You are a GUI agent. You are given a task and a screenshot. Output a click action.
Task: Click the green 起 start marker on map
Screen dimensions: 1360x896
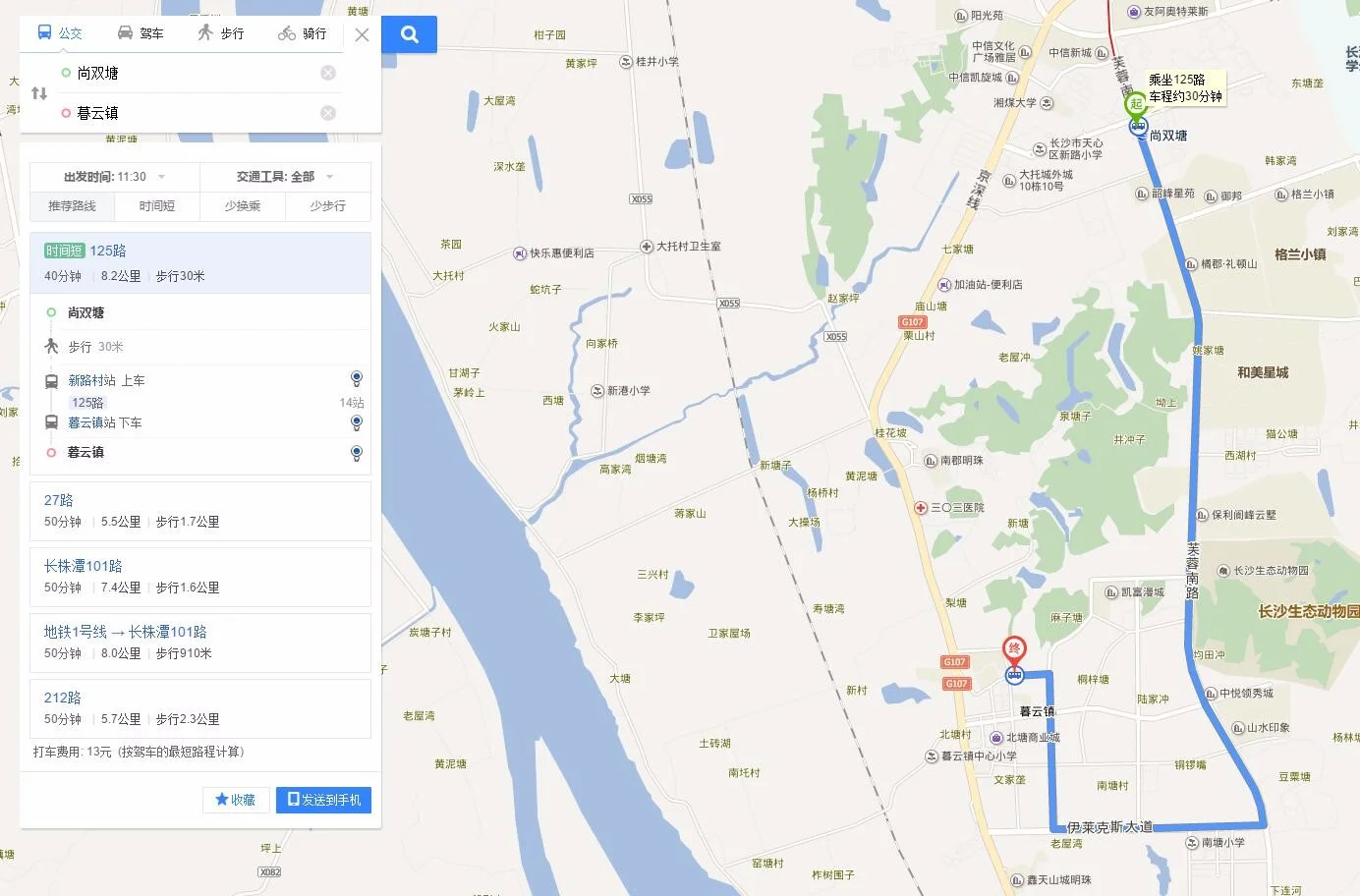[x=1136, y=105]
